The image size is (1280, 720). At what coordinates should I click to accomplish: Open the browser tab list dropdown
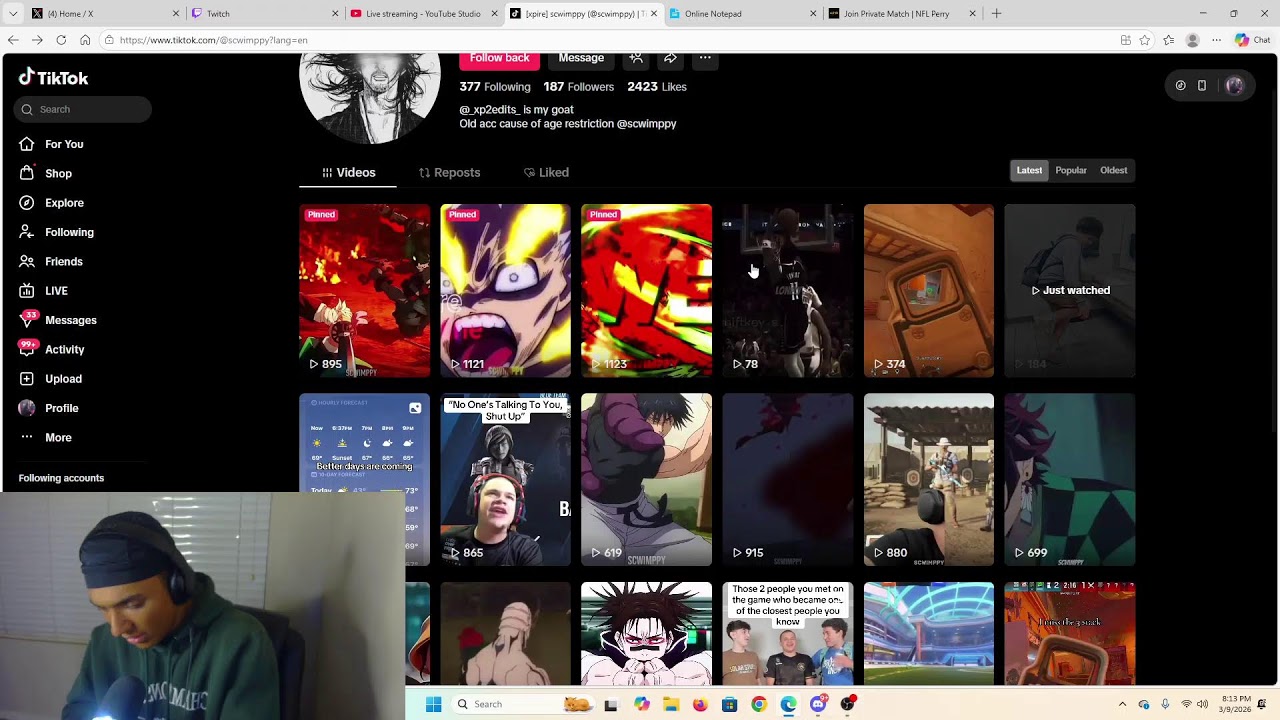coord(13,14)
